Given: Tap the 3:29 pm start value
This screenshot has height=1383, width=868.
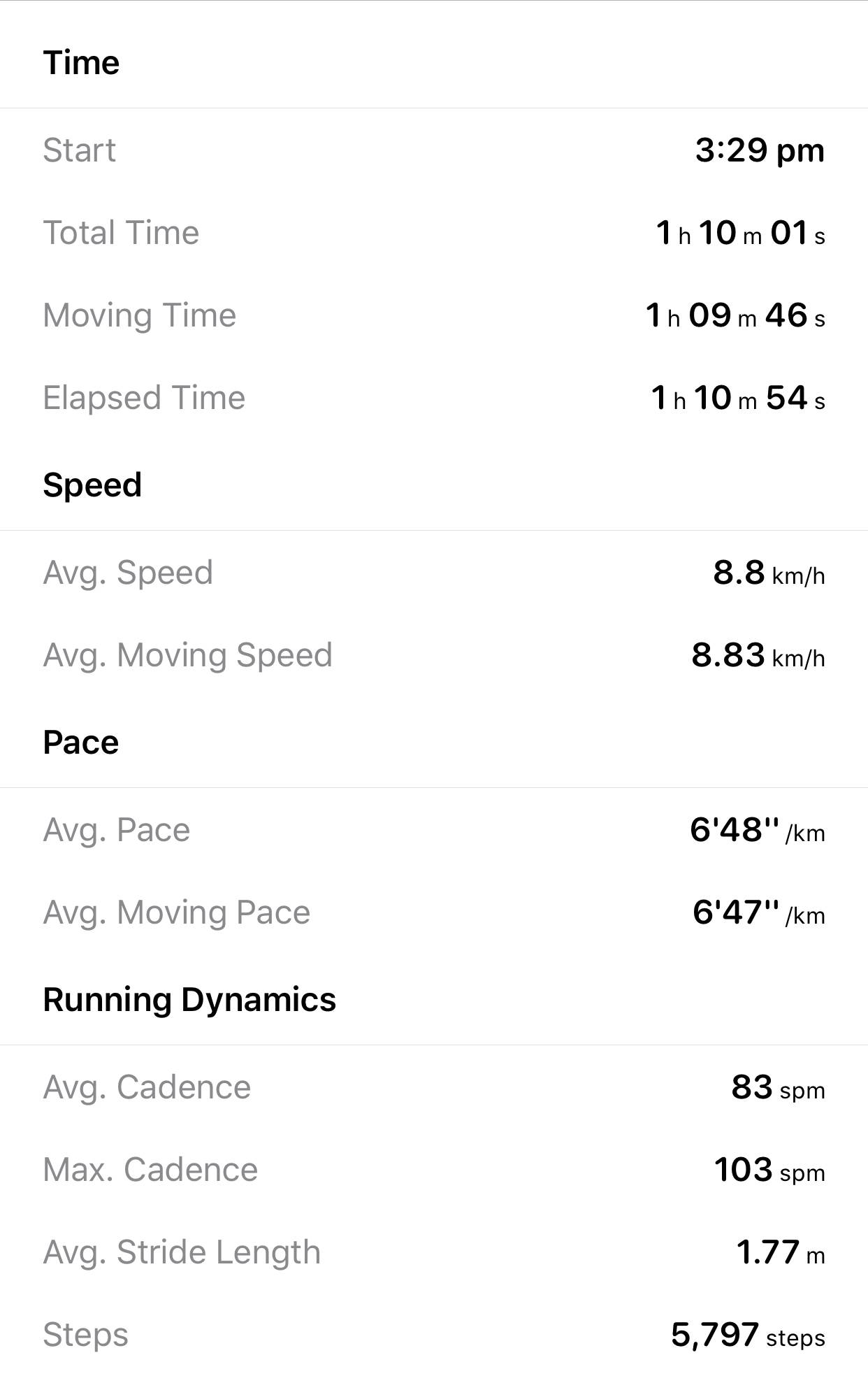Looking at the screenshot, I should [759, 150].
